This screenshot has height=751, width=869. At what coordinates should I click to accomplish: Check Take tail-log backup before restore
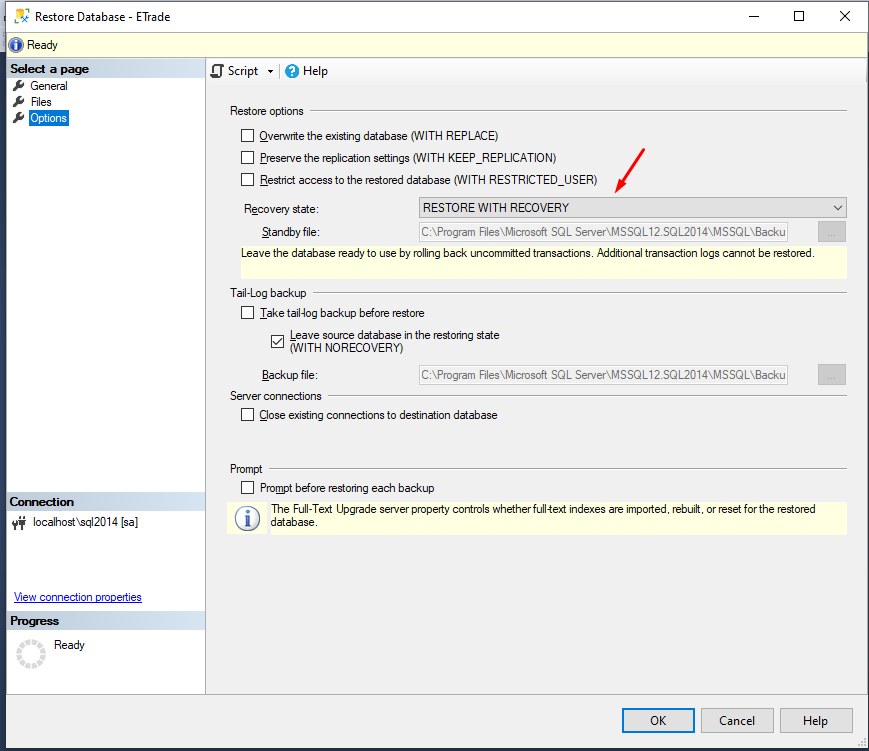point(247,313)
